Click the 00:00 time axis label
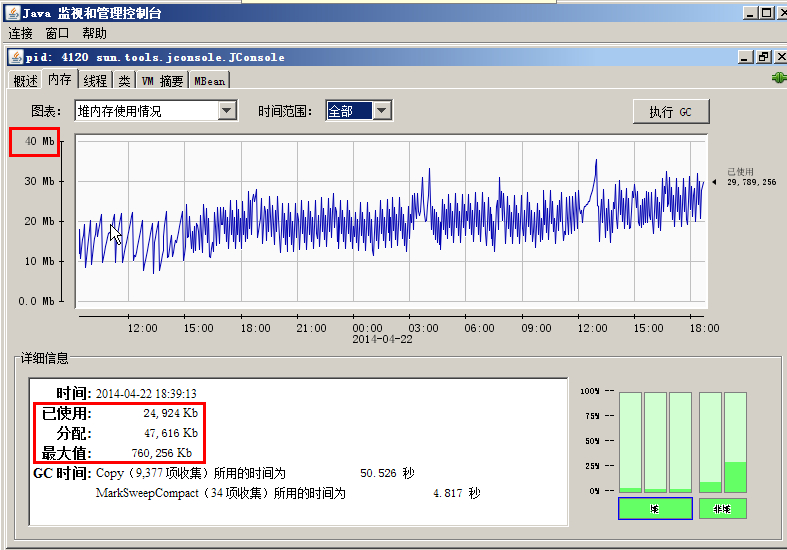The height and width of the screenshot is (550, 787). 367,328
